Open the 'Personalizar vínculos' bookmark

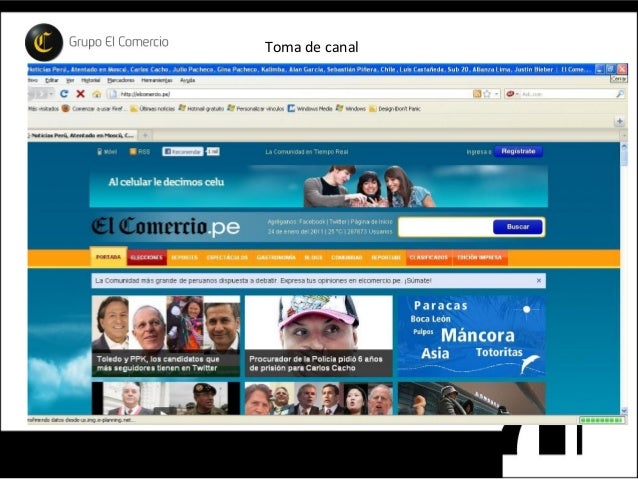255,109
